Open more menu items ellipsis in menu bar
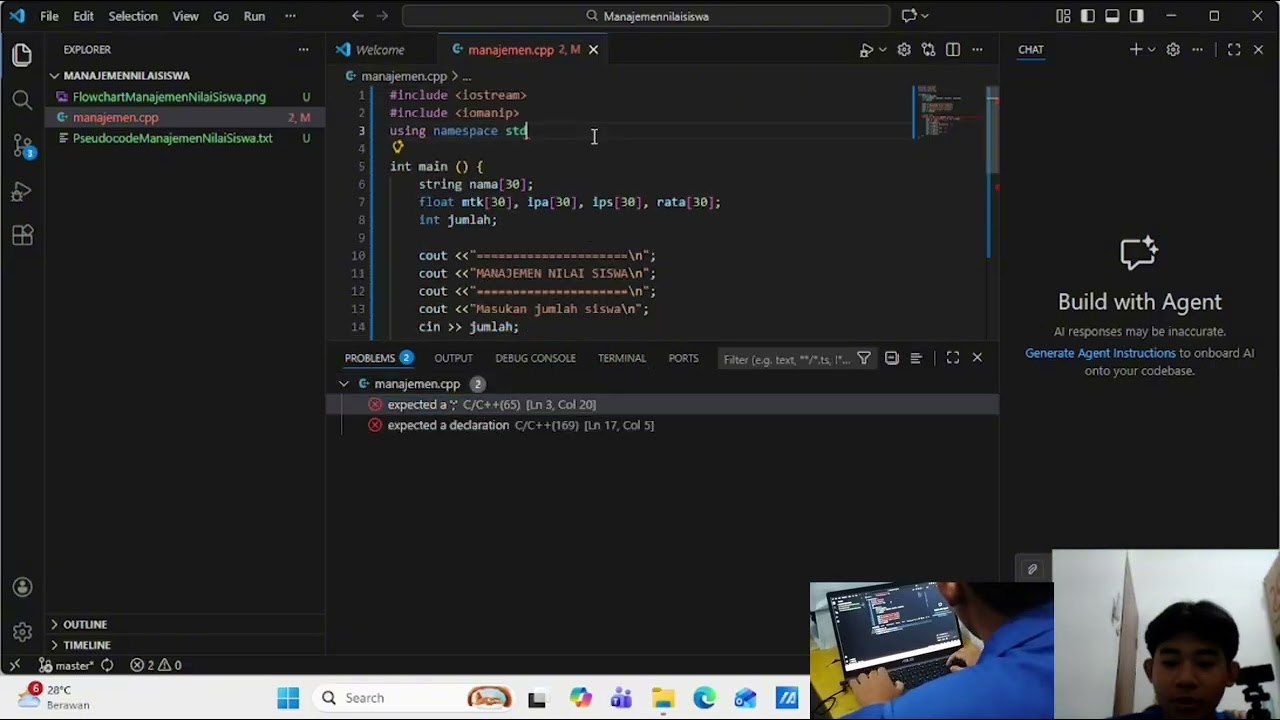The height and width of the screenshot is (720, 1280). coord(290,16)
